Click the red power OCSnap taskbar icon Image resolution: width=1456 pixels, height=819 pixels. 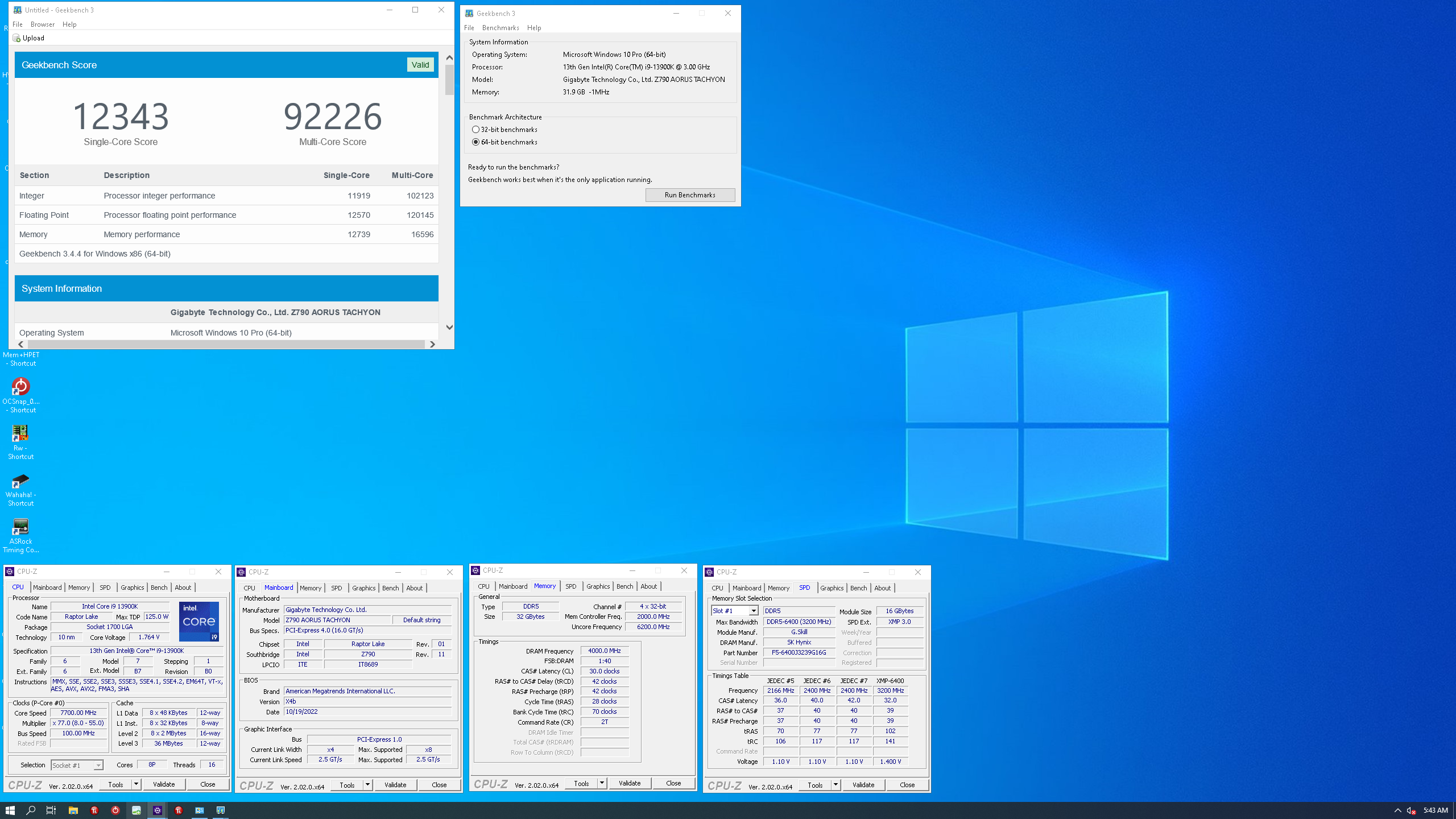point(115,810)
